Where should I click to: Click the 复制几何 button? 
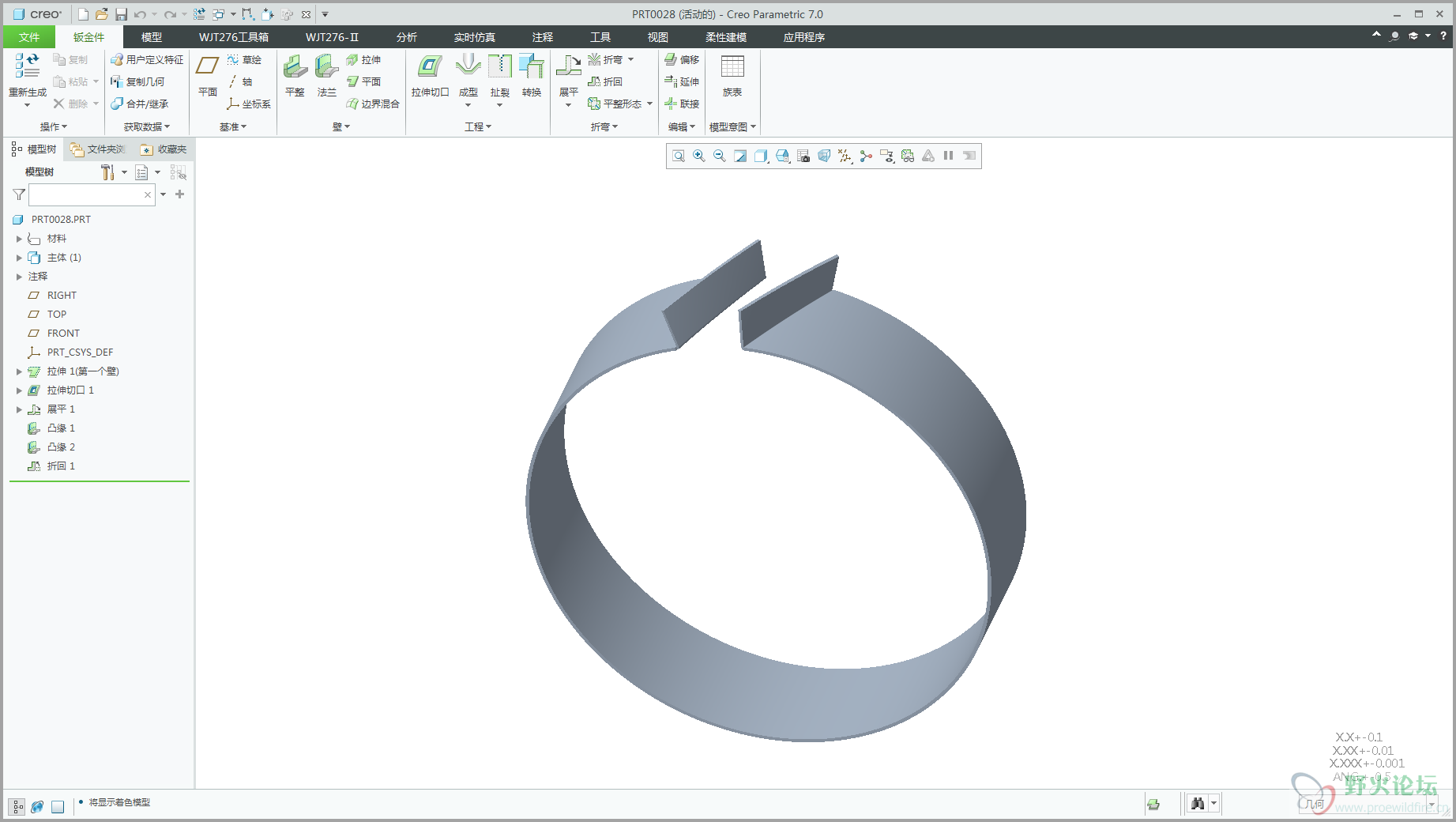pyautogui.click(x=137, y=81)
